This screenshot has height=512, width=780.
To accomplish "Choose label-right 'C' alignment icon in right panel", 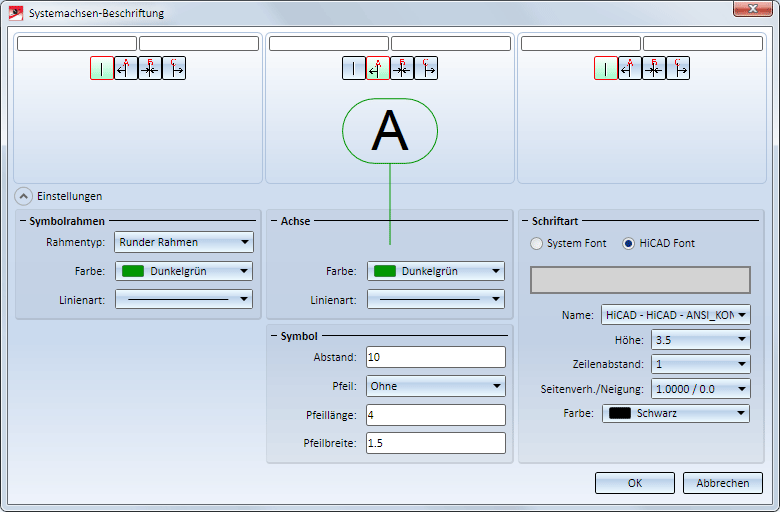I will pos(678,68).
